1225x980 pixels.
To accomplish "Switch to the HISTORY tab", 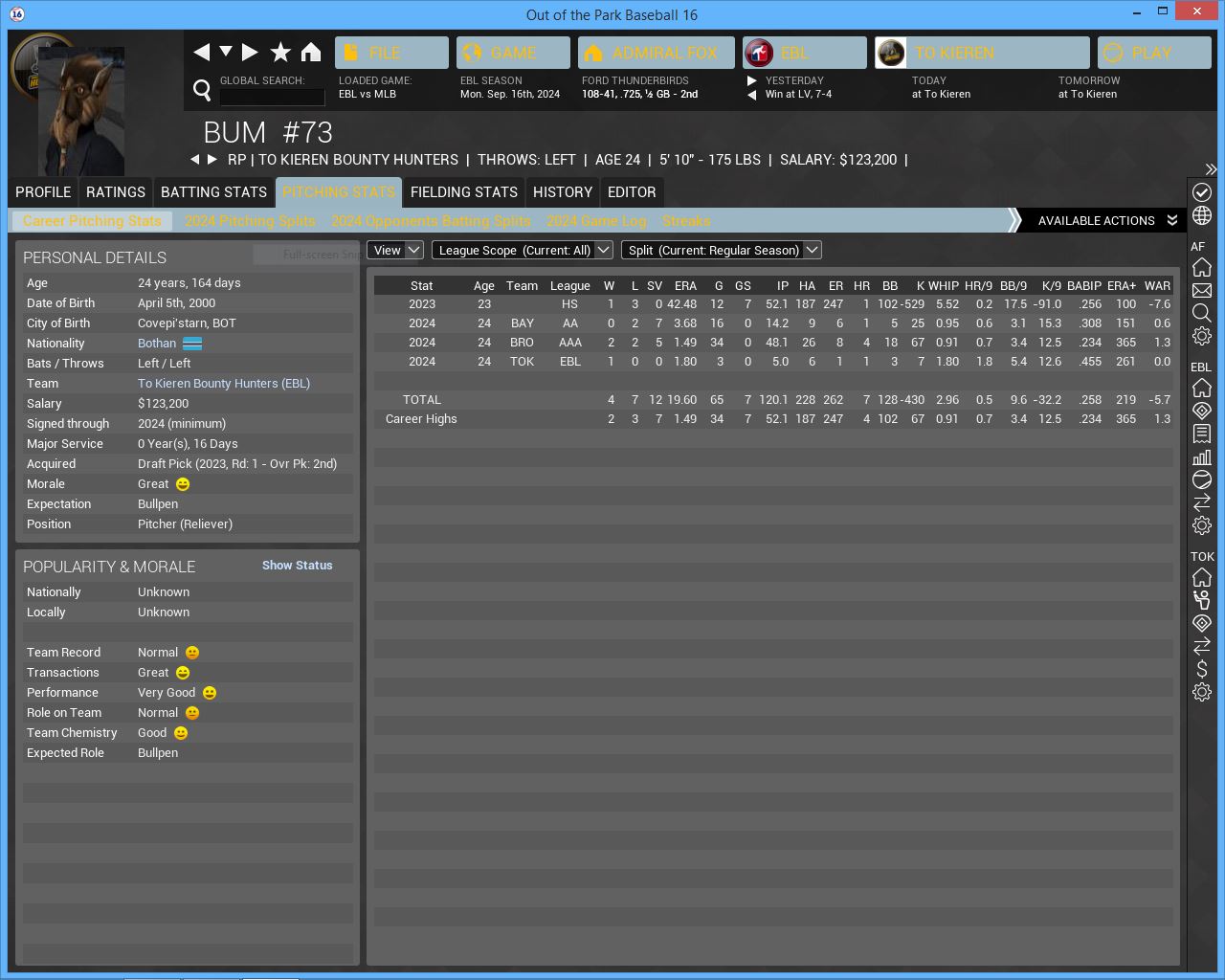I will click(563, 192).
